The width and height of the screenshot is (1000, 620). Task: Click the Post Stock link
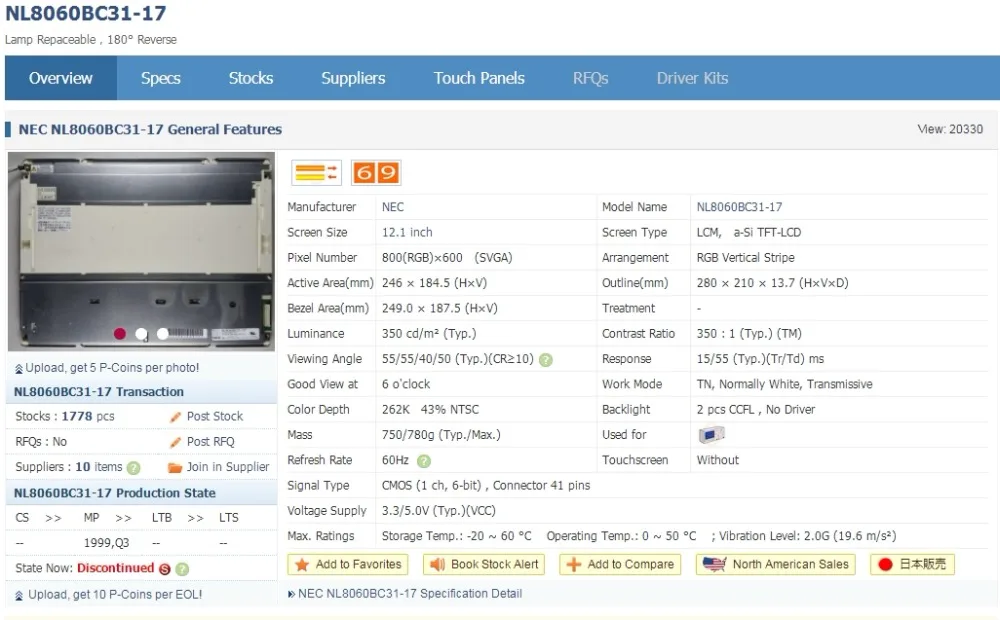coord(215,416)
